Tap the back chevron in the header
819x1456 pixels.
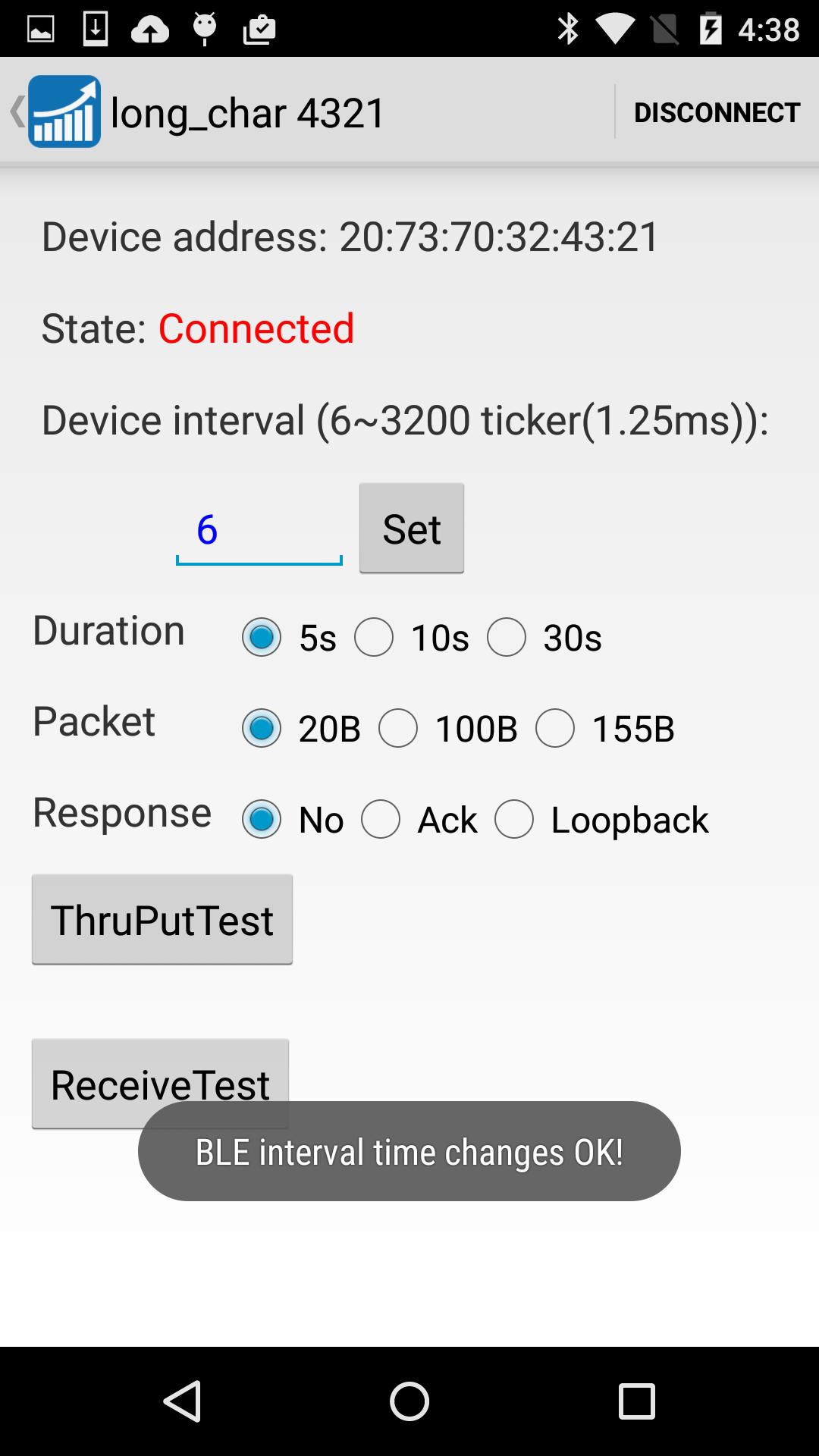click(x=15, y=111)
